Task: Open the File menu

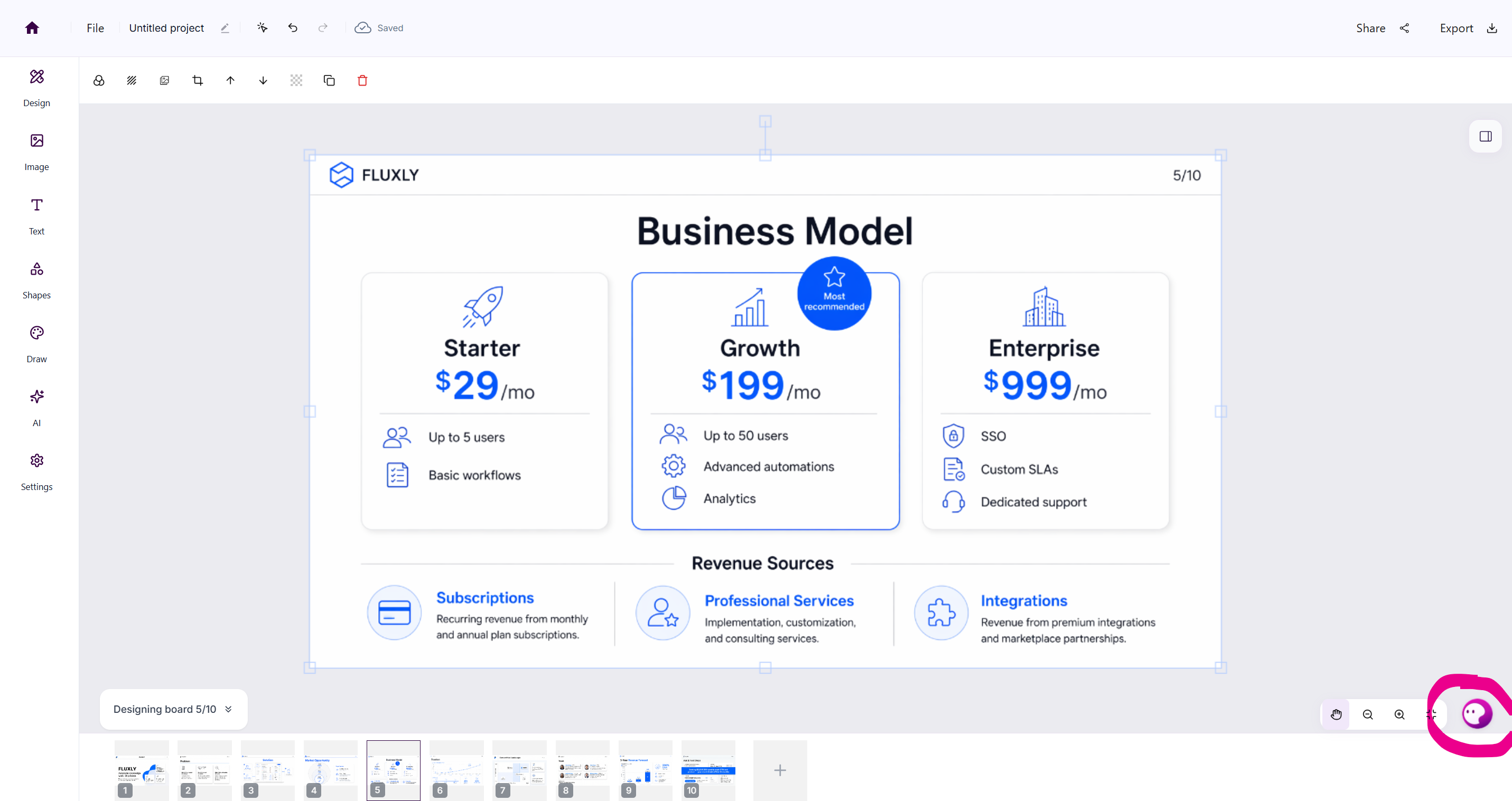Action: (95, 28)
